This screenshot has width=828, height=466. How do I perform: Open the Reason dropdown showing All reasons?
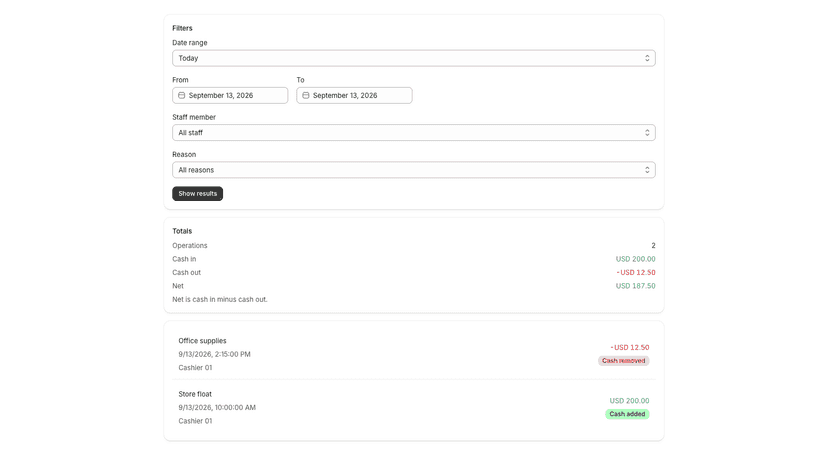(413, 170)
